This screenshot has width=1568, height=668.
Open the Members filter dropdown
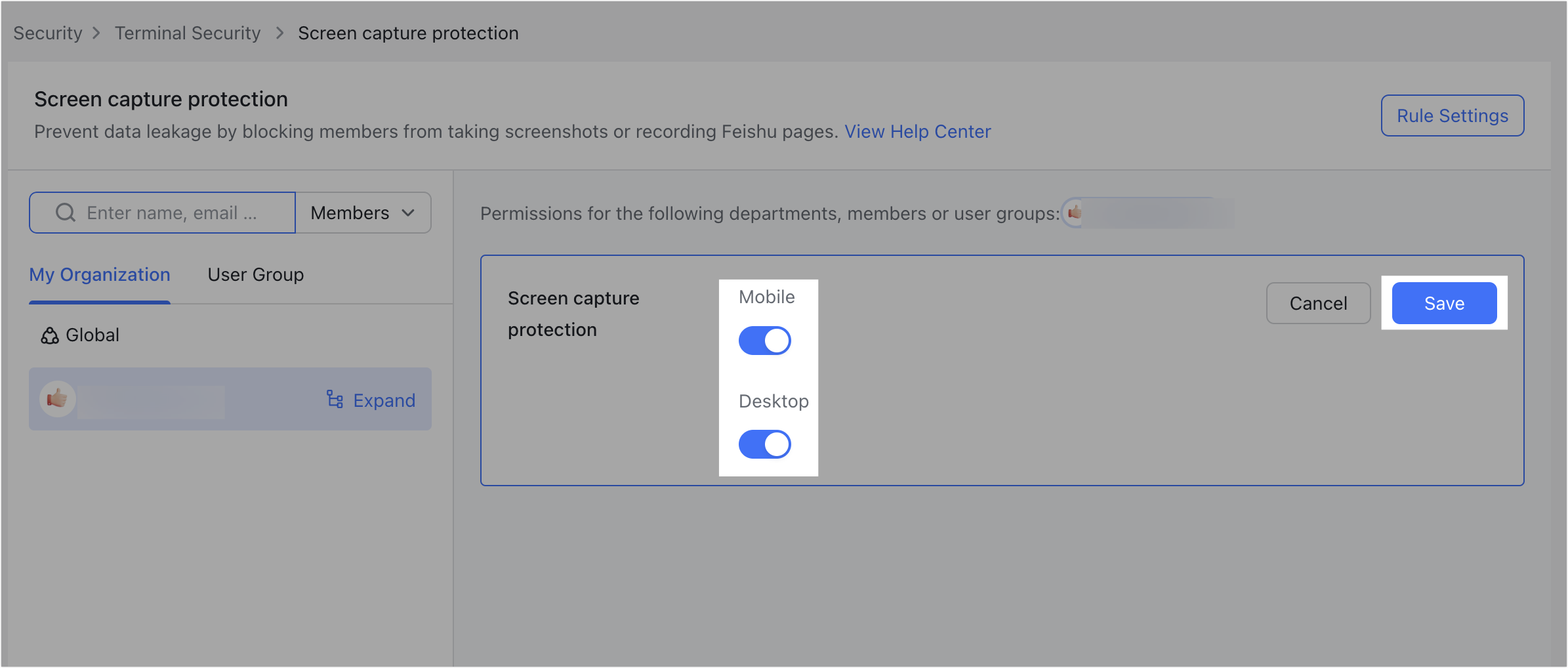(x=363, y=213)
